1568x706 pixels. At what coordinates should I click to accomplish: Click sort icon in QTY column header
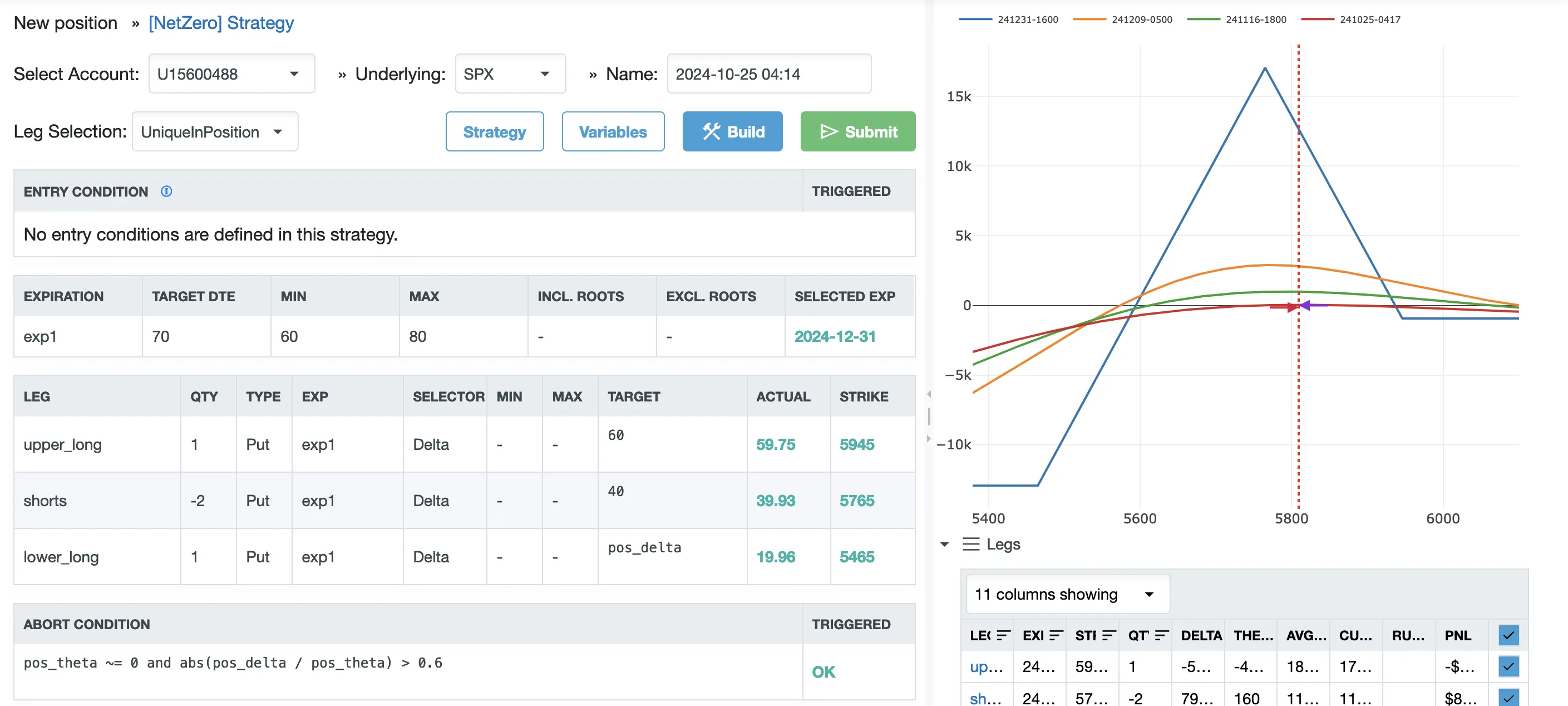[x=1161, y=635]
